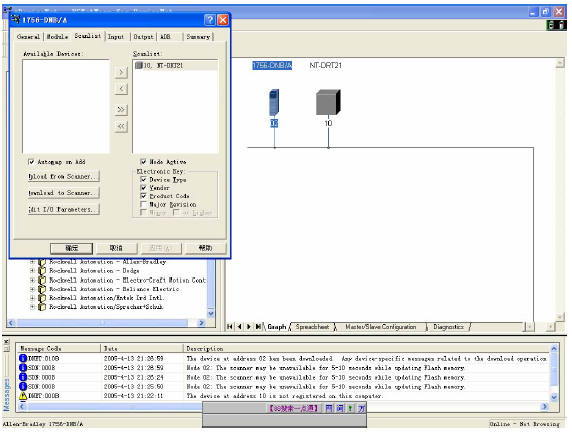The image size is (572, 432).
Task: Open the ADR tab
Action: coord(166,37)
